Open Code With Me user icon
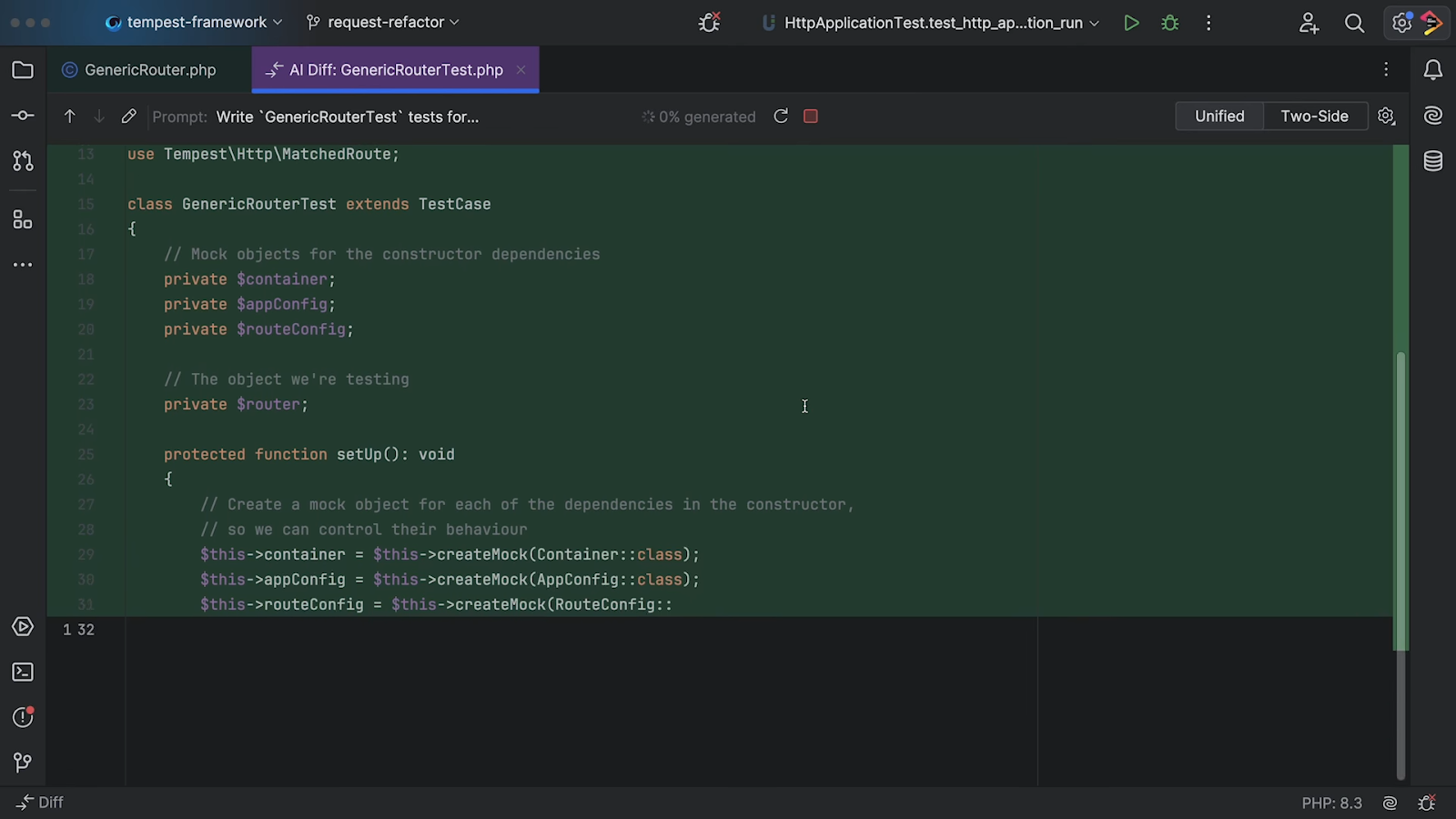The image size is (1456, 819). [x=1309, y=23]
